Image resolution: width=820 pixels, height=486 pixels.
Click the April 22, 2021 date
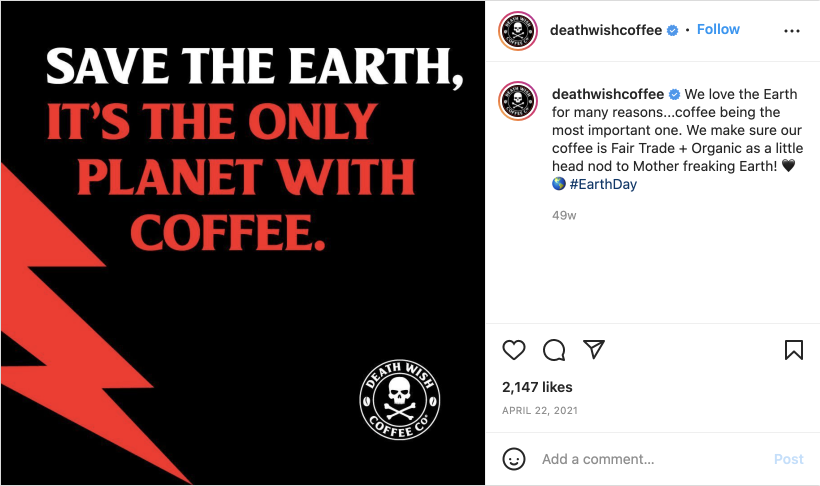(x=540, y=411)
